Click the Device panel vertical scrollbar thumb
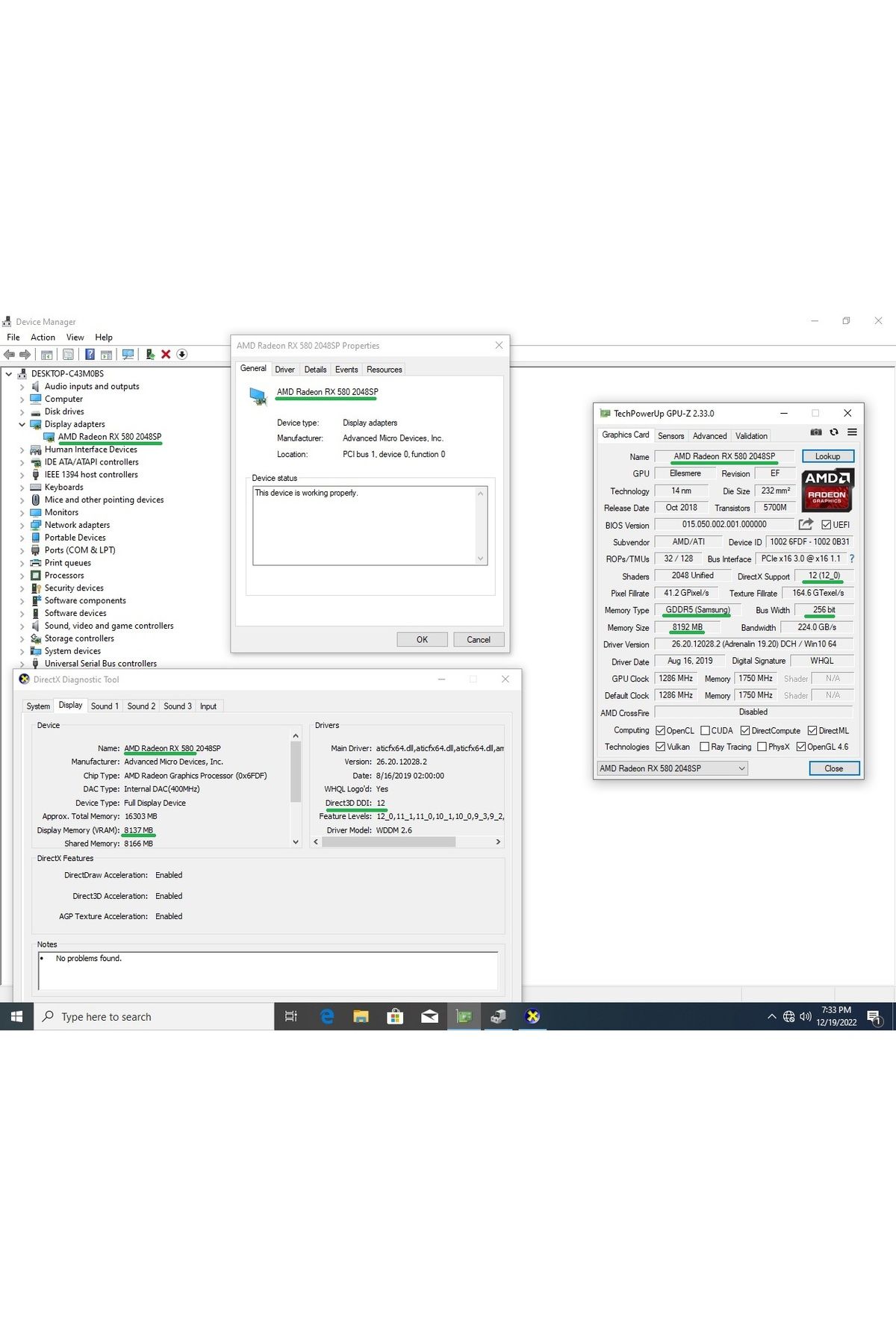Image resolution: width=896 pixels, height=1344 pixels. (x=296, y=772)
